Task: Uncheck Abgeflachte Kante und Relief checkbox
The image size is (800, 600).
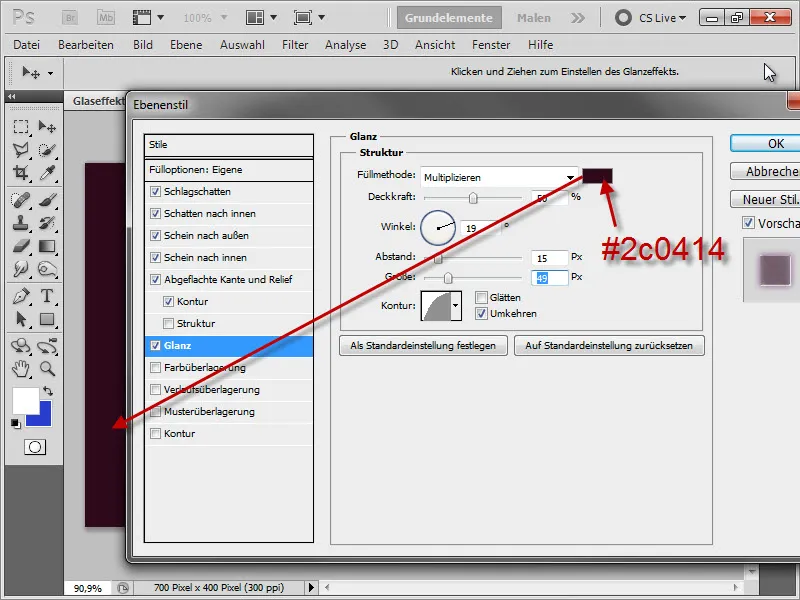Action: tap(156, 280)
